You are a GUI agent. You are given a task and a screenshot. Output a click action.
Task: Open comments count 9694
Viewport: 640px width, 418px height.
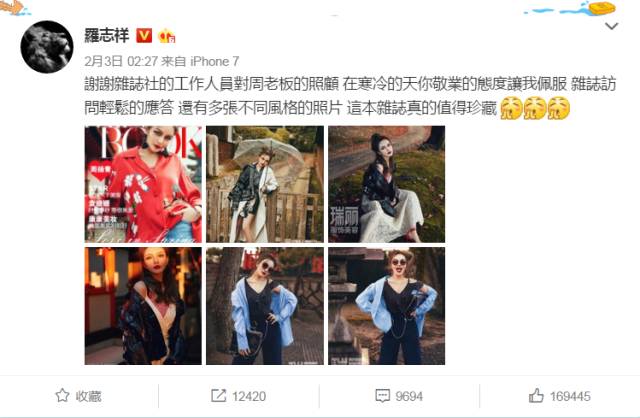point(409,396)
